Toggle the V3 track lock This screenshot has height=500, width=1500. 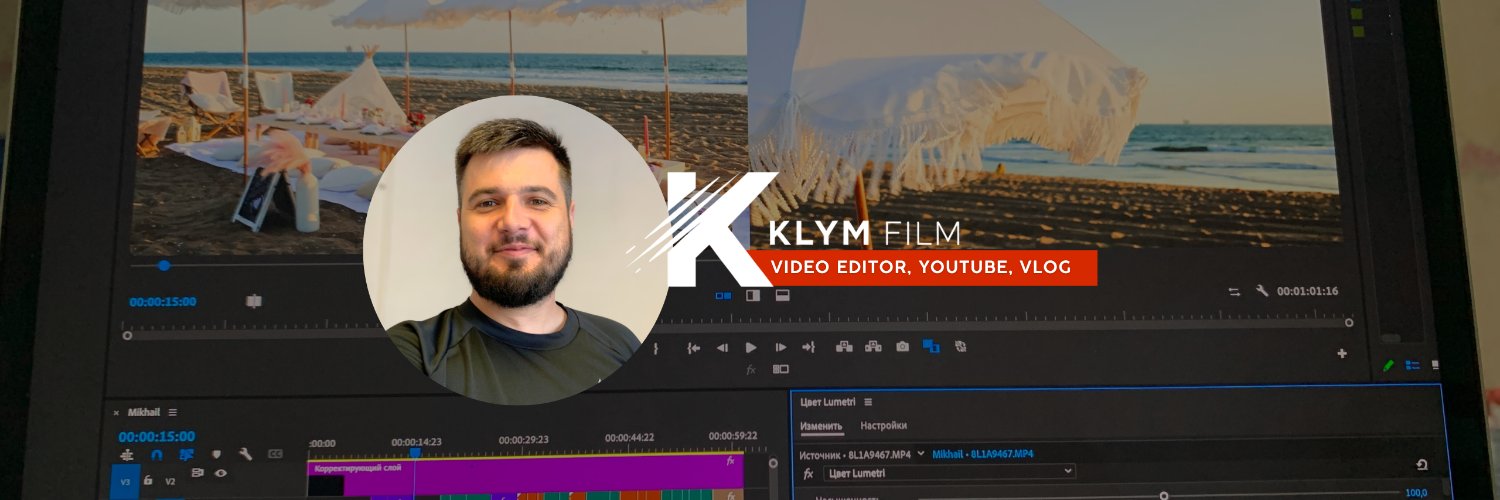[148, 481]
